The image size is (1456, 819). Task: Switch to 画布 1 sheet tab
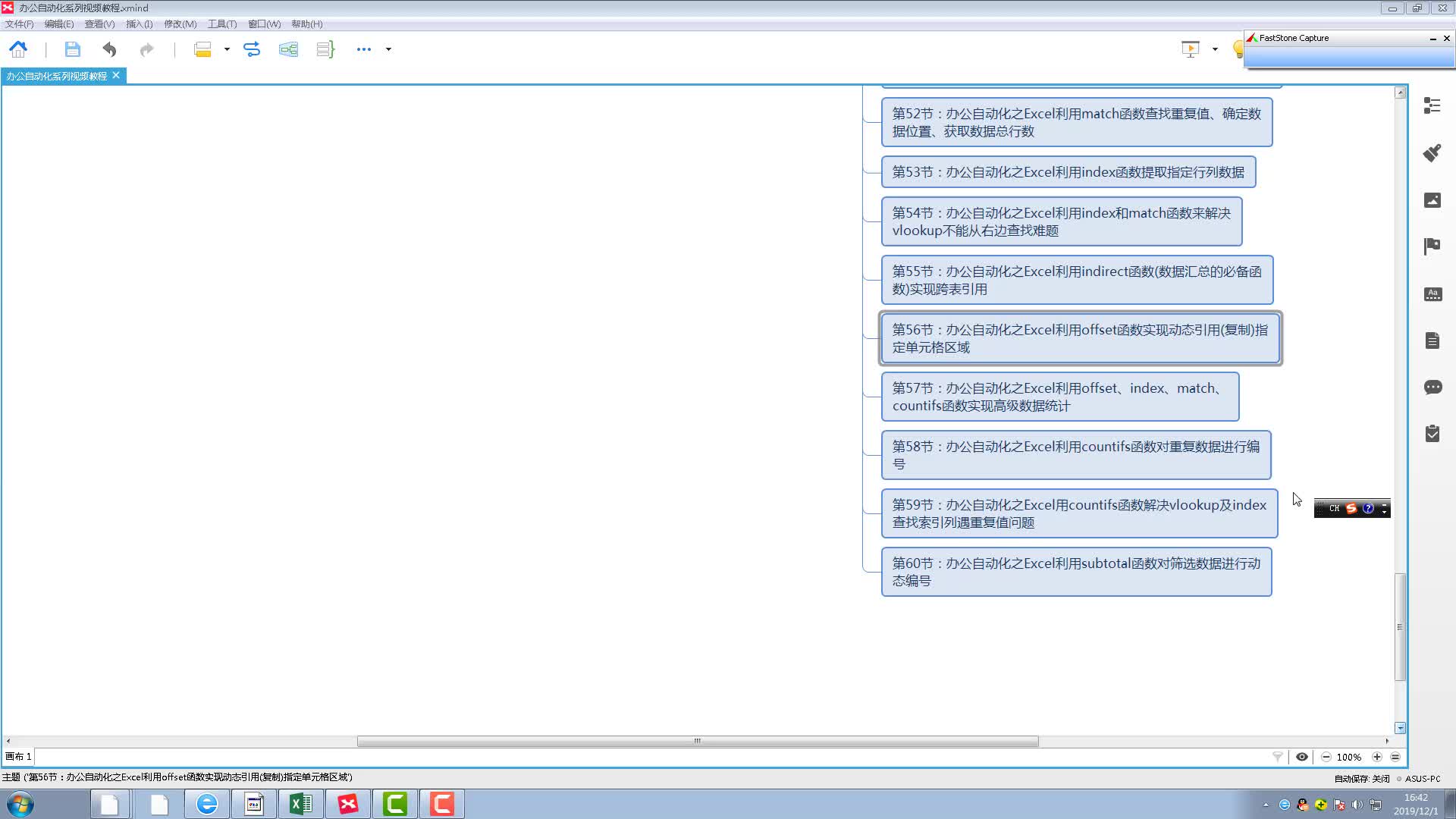click(19, 757)
